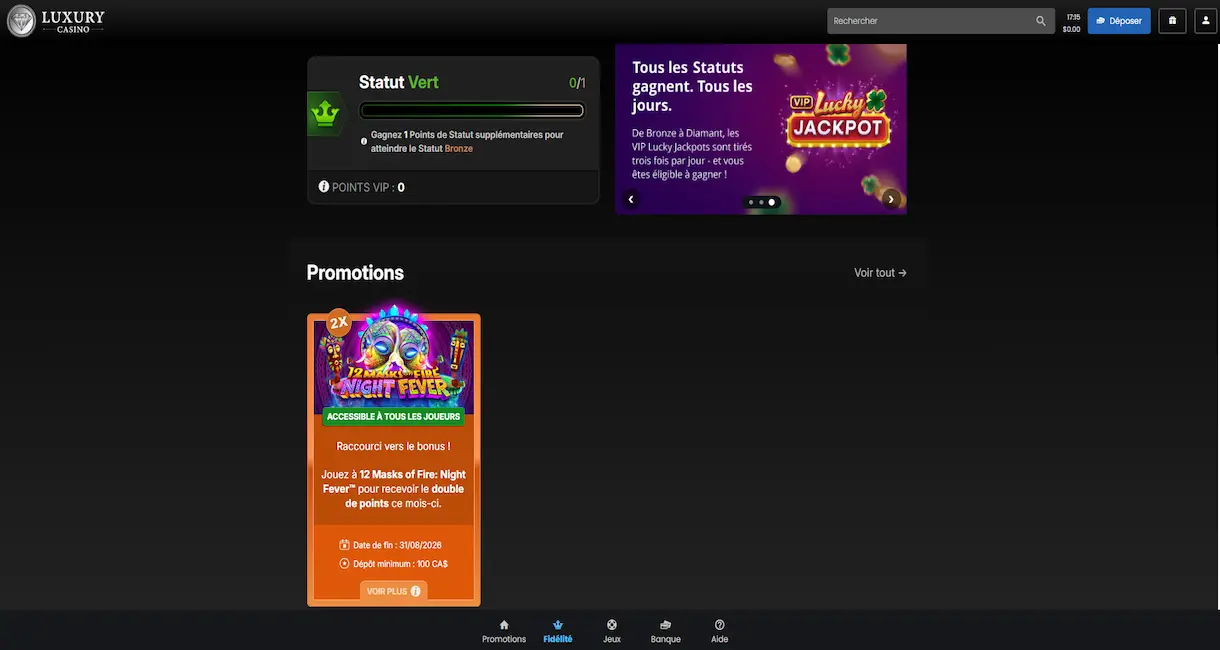
Task: Click the blue Déposer button
Action: (x=1119, y=21)
